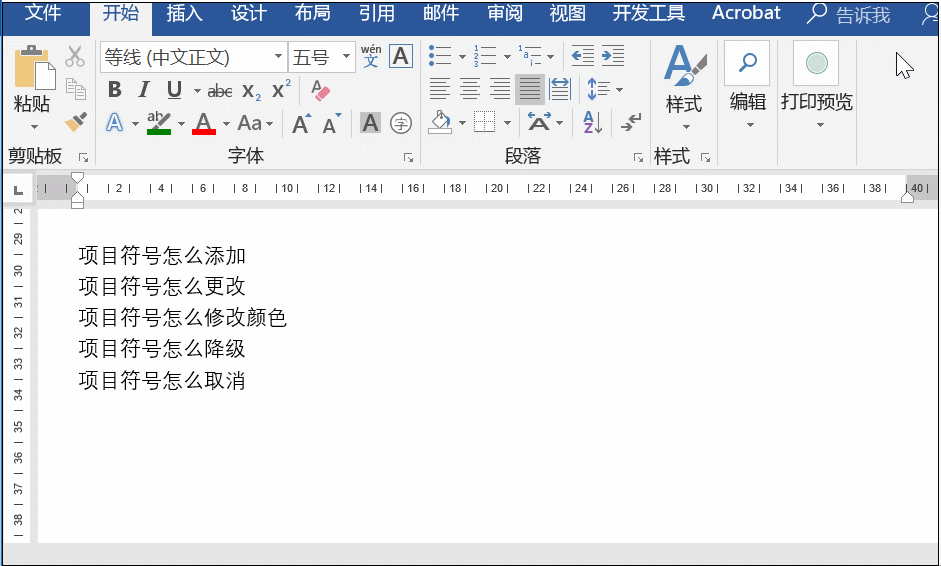Open the 文件 file tab
The width and height of the screenshot is (941, 566).
click(x=43, y=13)
